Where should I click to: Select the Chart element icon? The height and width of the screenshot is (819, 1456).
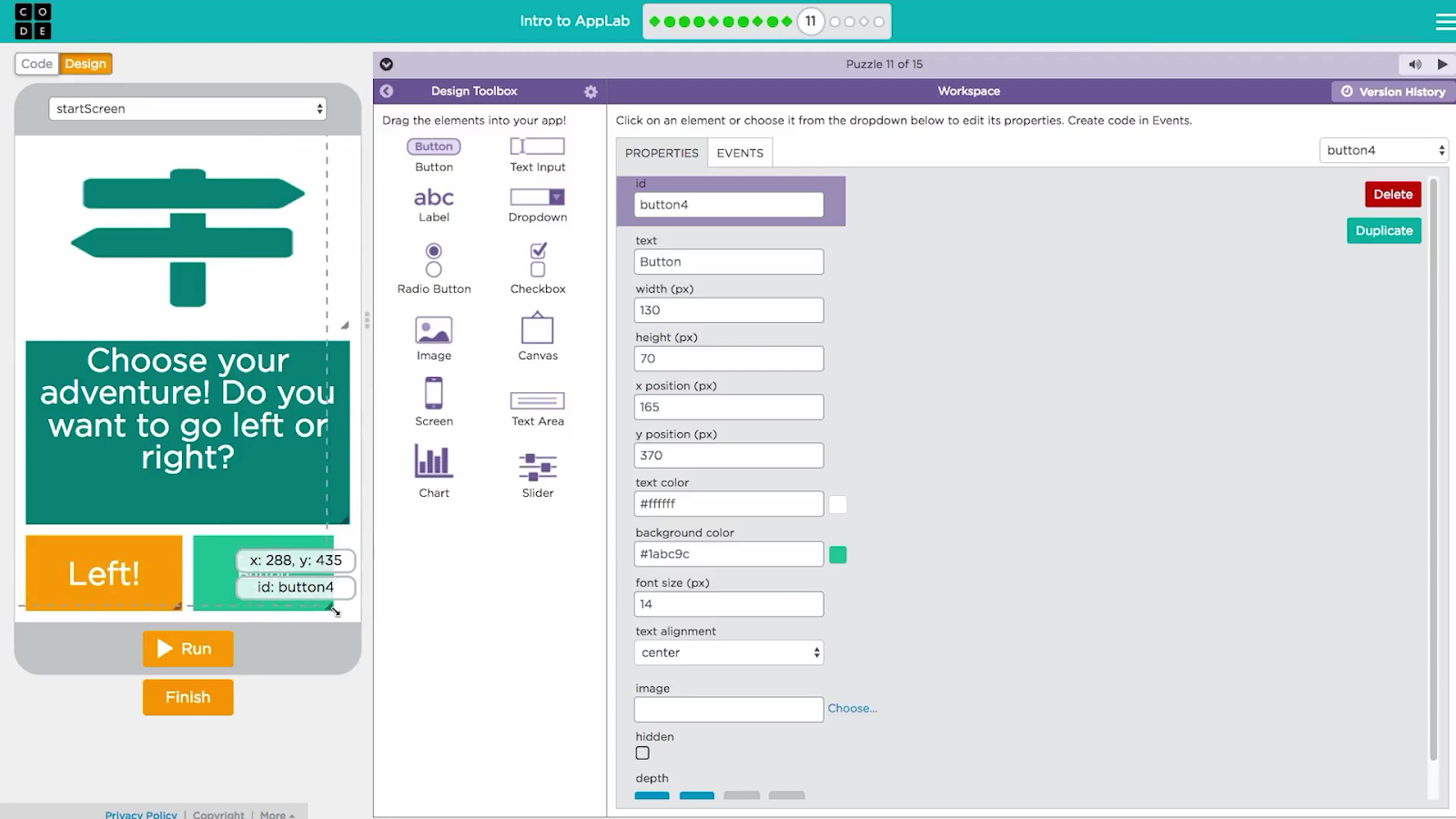click(433, 462)
